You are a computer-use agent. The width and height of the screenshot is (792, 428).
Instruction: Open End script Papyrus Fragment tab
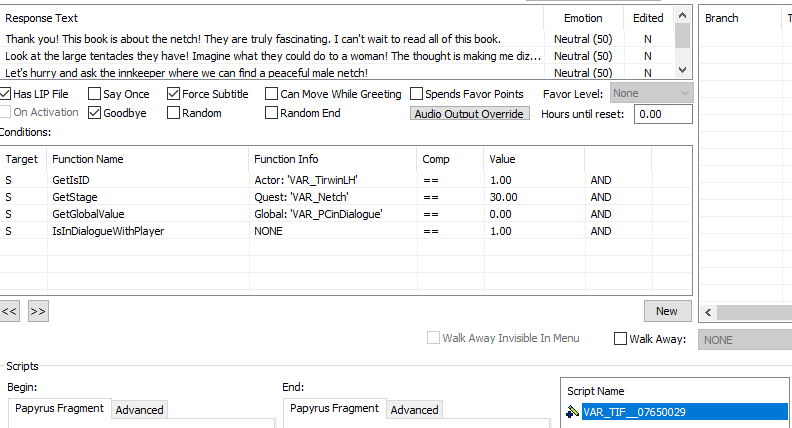coord(334,408)
